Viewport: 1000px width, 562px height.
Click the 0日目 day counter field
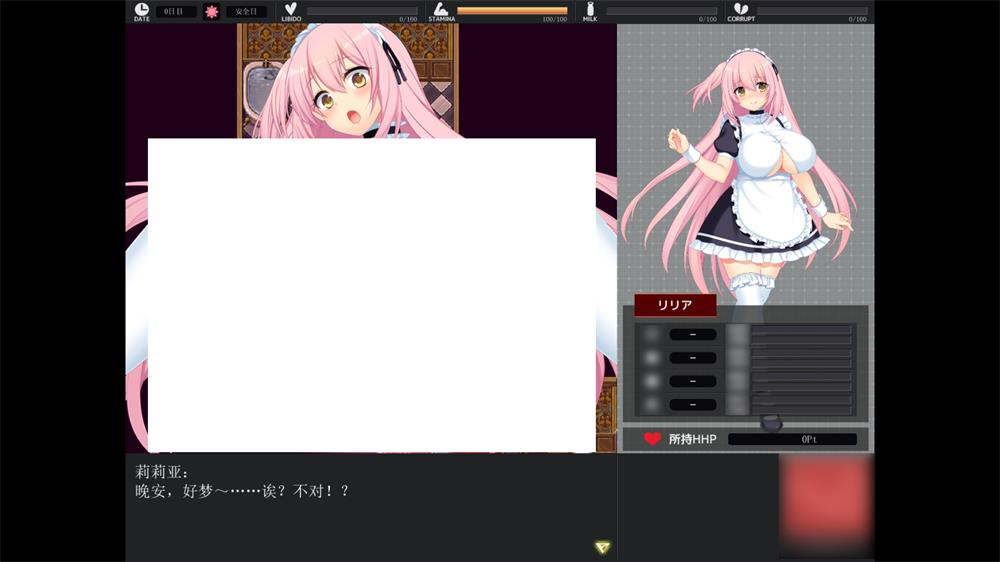tap(176, 12)
